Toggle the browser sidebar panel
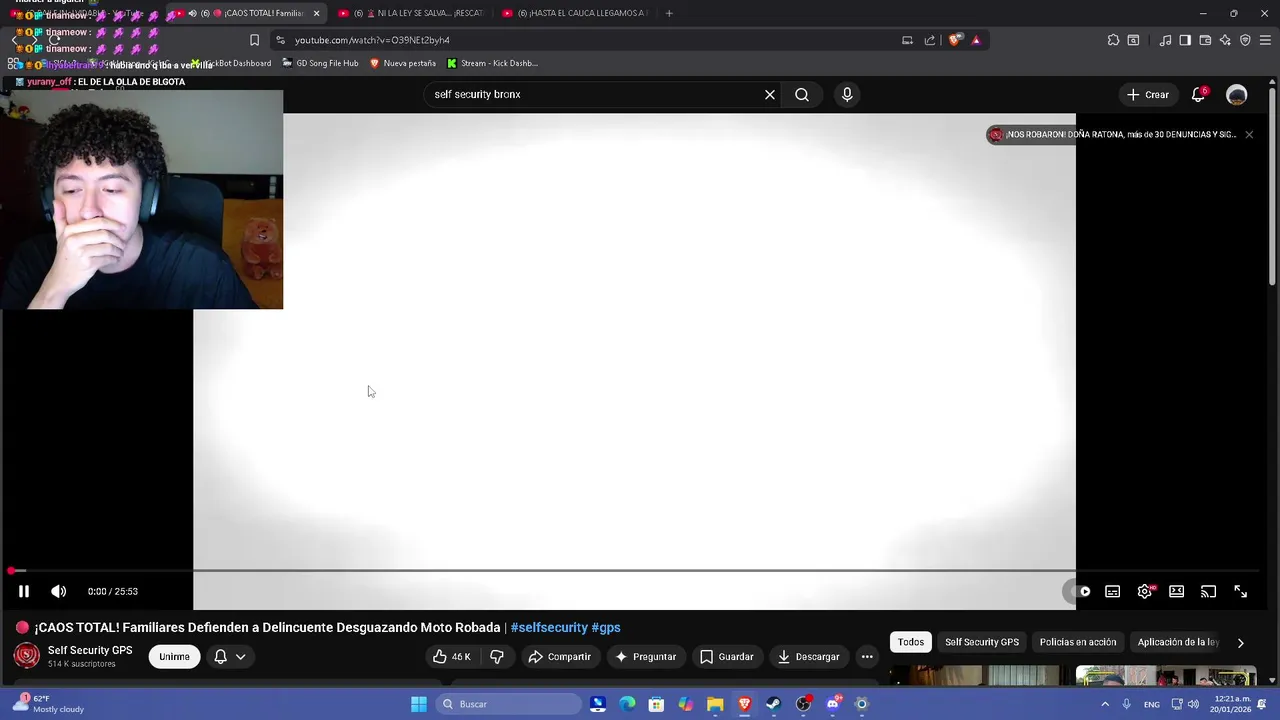Screen dimensions: 1280x720 [x=1185, y=40]
